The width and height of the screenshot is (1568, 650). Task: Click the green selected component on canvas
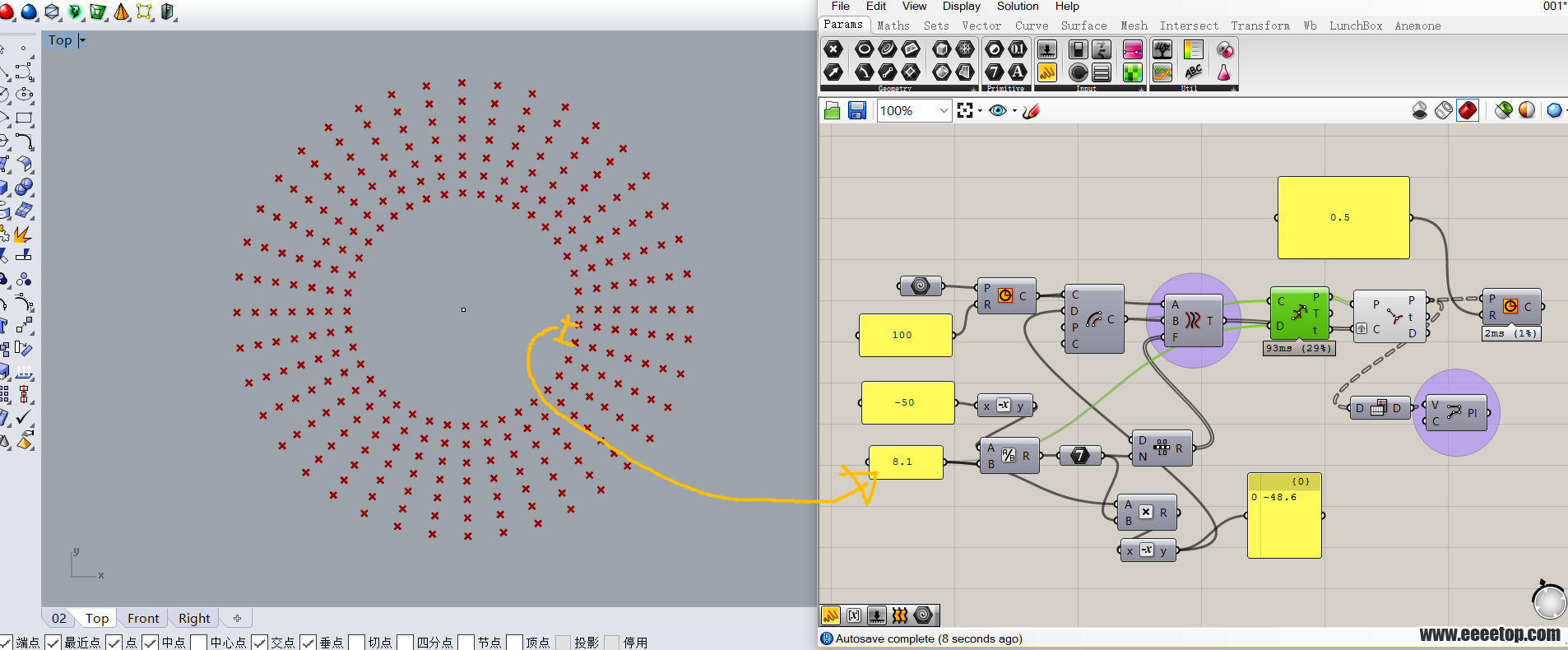pyautogui.click(x=1299, y=313)
